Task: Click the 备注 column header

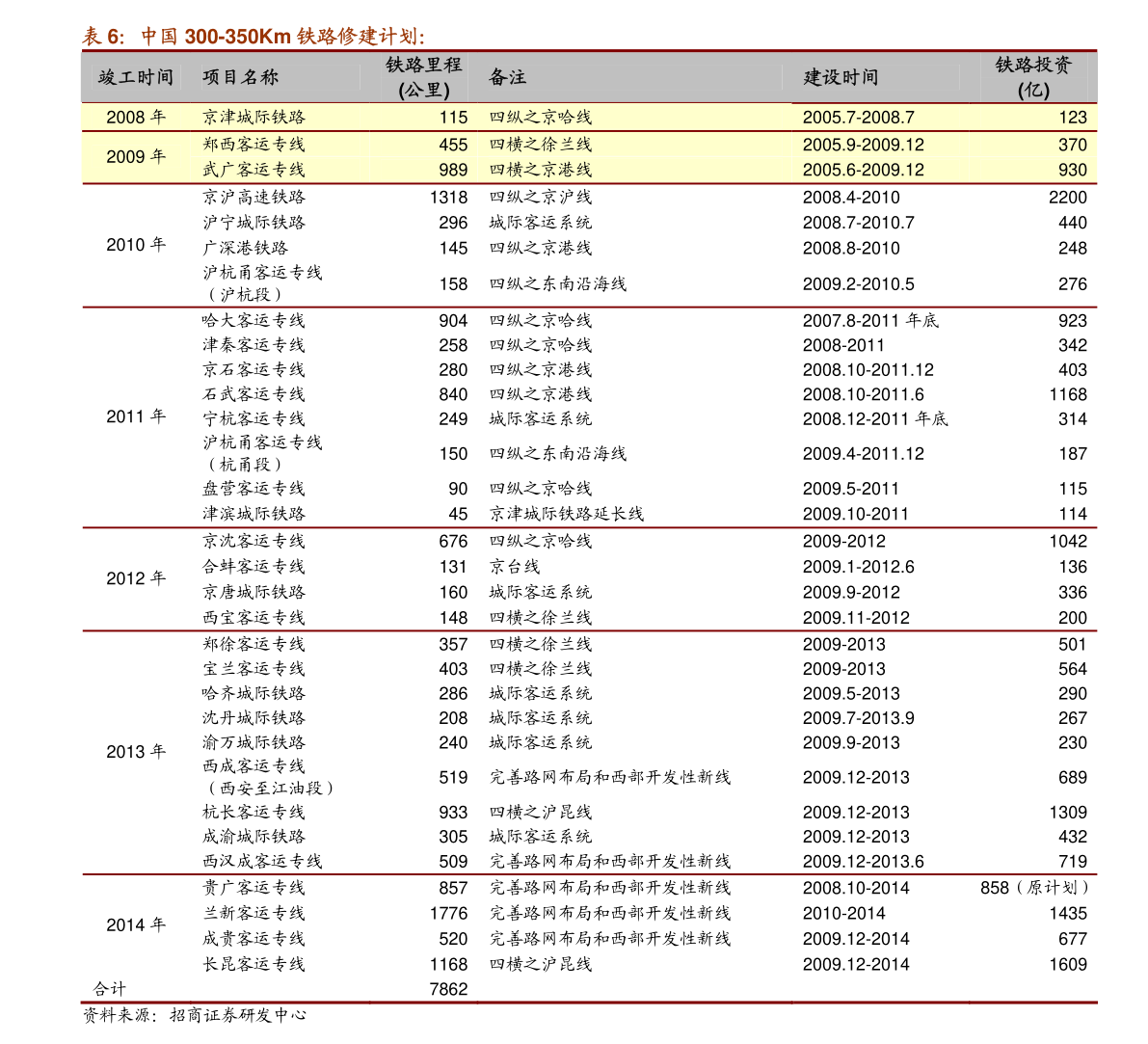Action: tap(508, 77)
